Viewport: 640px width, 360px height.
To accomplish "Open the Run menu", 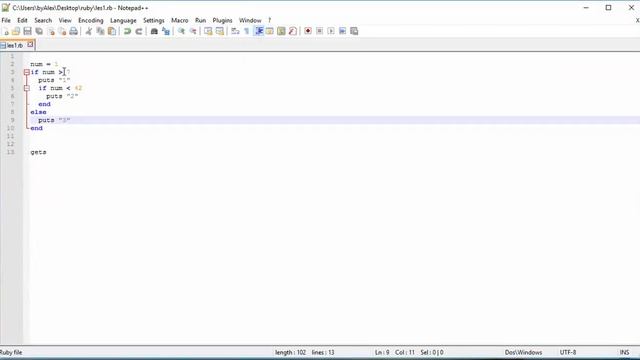I will pyautogui.click(x=200, y=20).
